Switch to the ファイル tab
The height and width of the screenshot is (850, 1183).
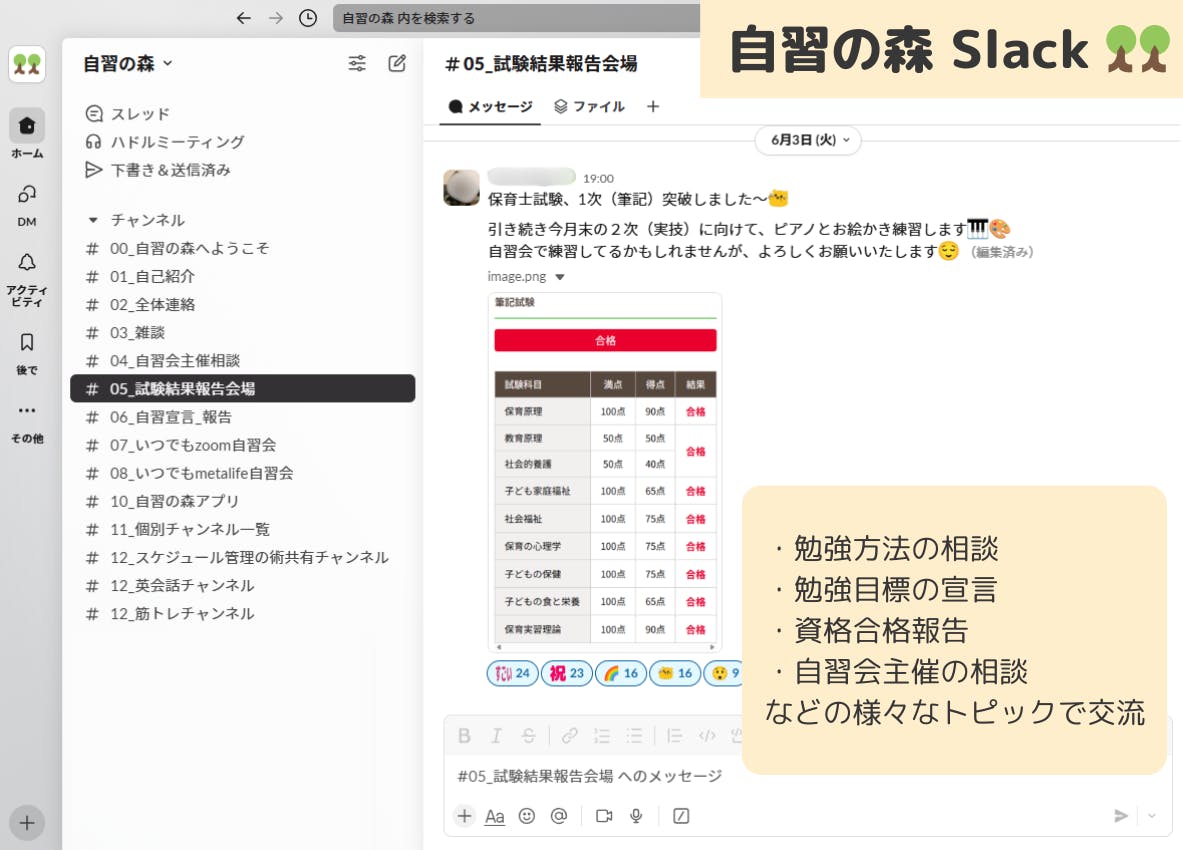[x=589, y=106]
